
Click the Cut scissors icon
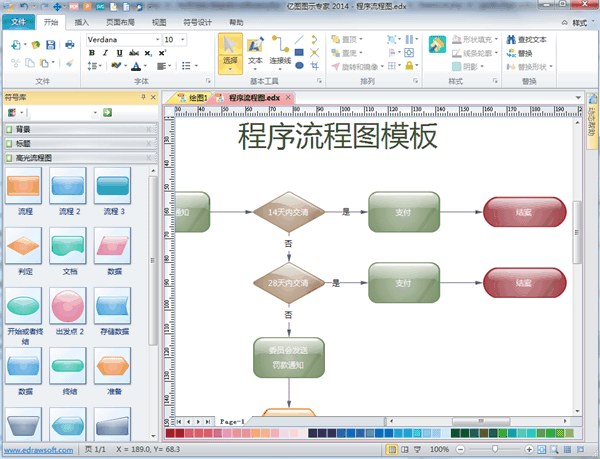pyautogui.click(x=15, y=63)
